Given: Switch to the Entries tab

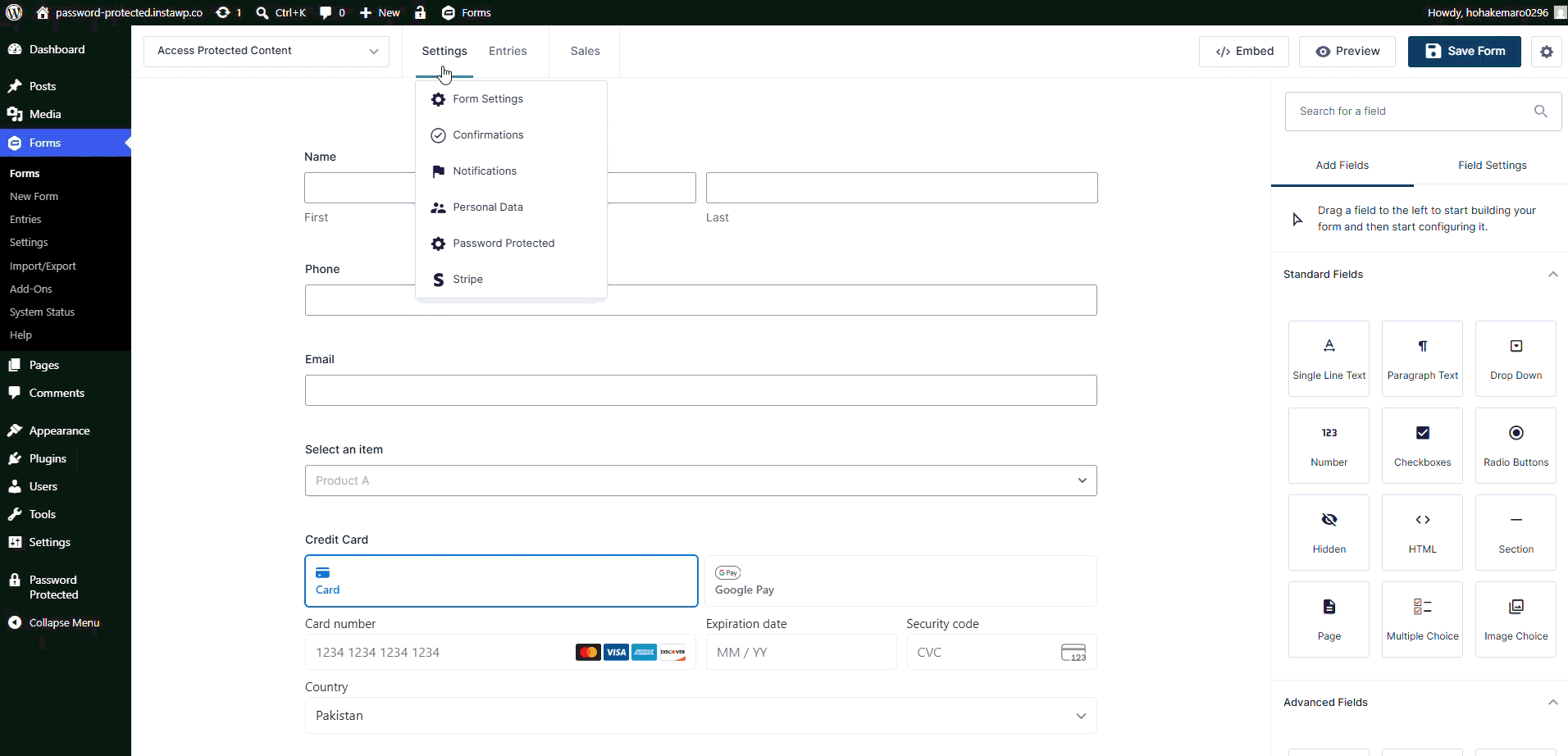Looking at the screenshot, I should (x=508, y=51).
